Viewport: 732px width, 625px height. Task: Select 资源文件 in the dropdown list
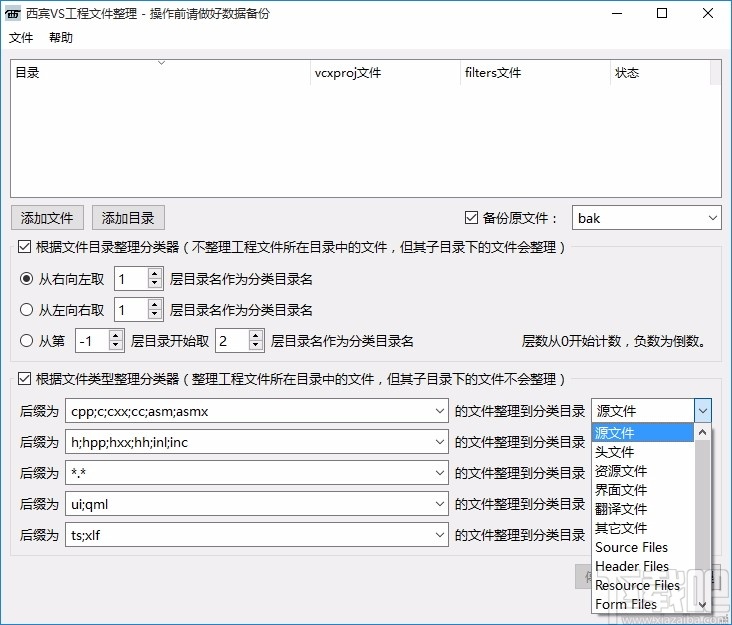pos(643,471)
